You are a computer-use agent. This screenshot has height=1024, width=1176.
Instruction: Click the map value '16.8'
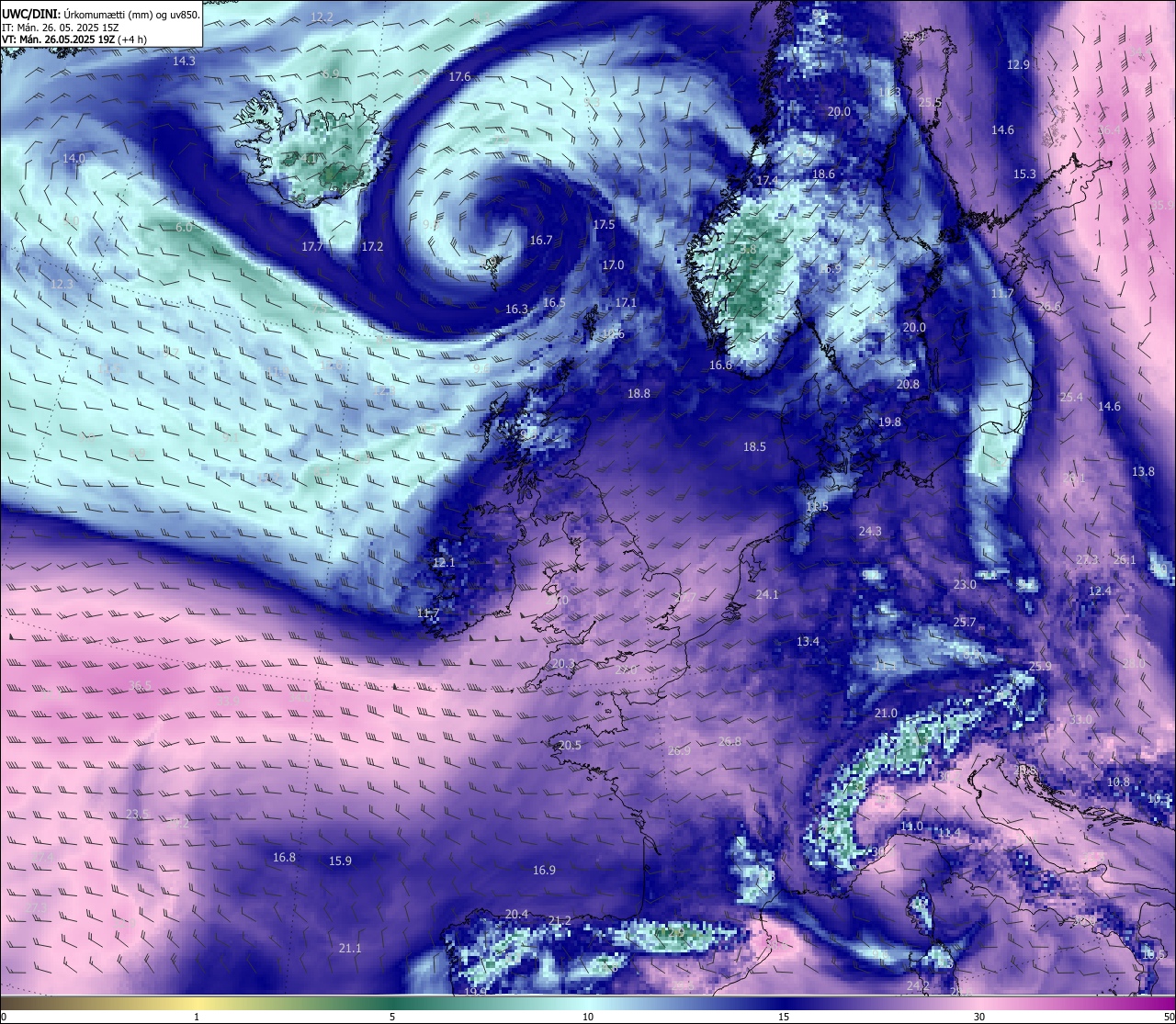tap(284, 858)
